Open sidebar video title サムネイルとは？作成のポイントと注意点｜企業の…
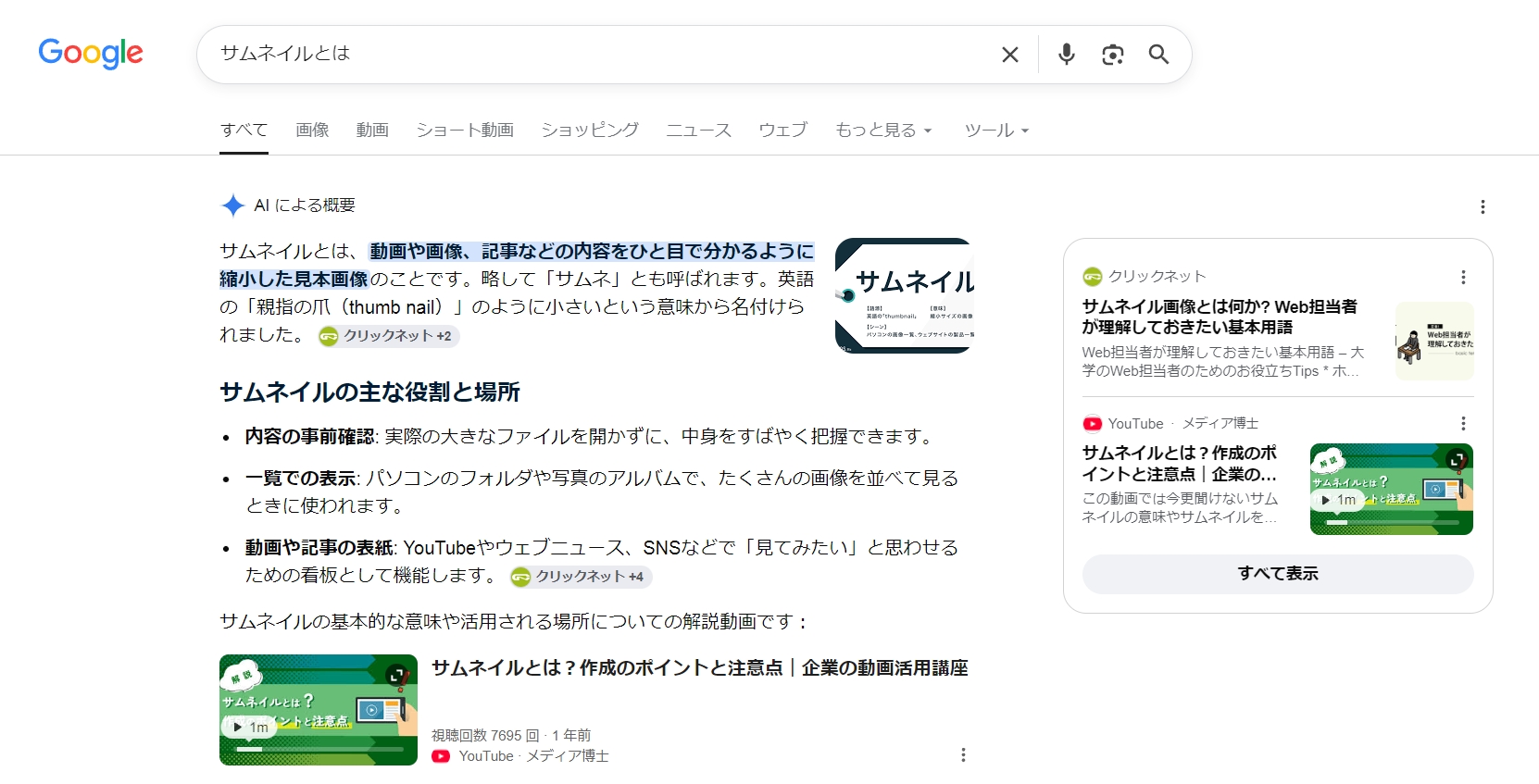Image resolution: width=1539 pixels, height=784 pixels. click(1180, 464)
